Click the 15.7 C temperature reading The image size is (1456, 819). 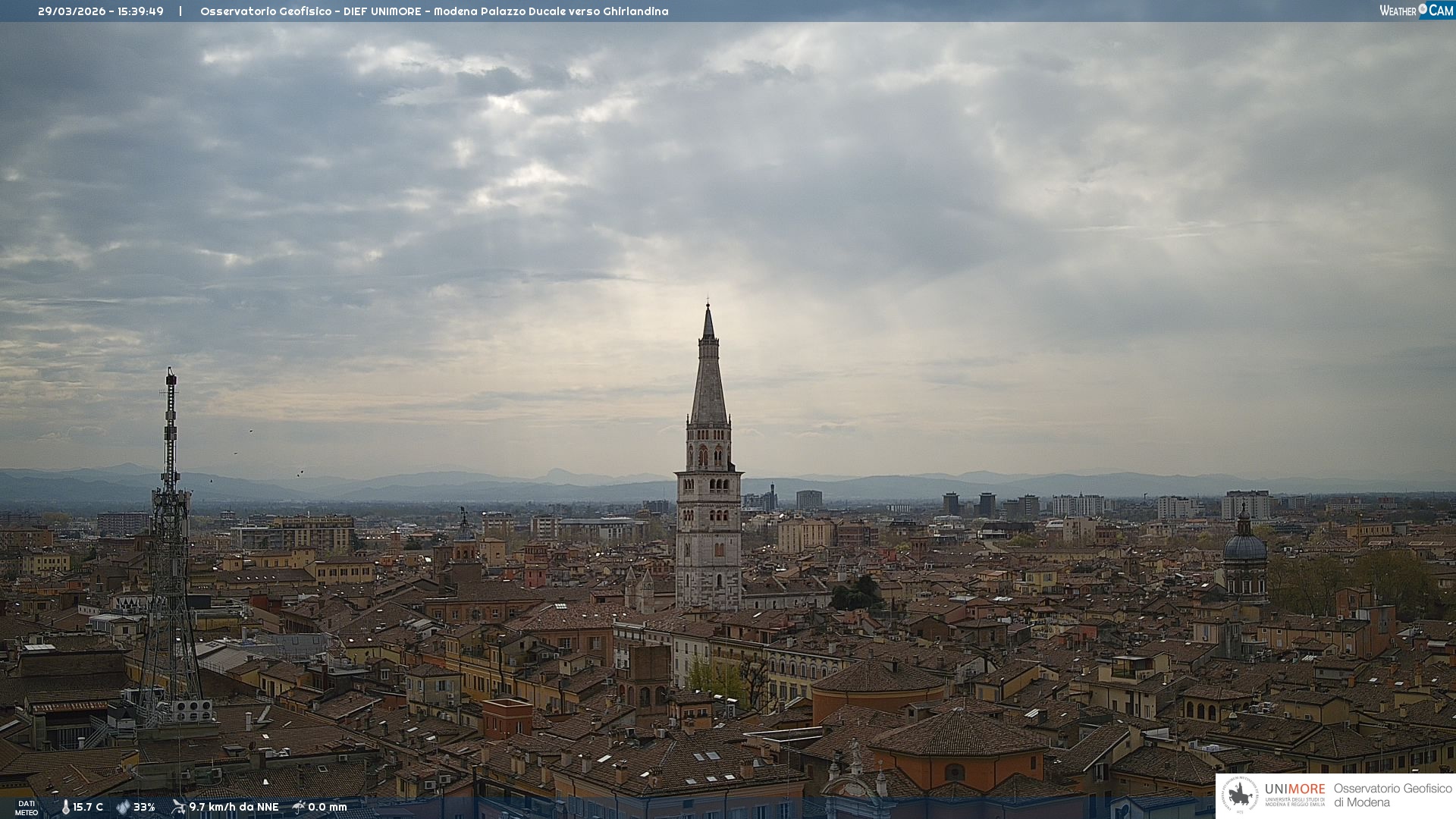point(88,807)
